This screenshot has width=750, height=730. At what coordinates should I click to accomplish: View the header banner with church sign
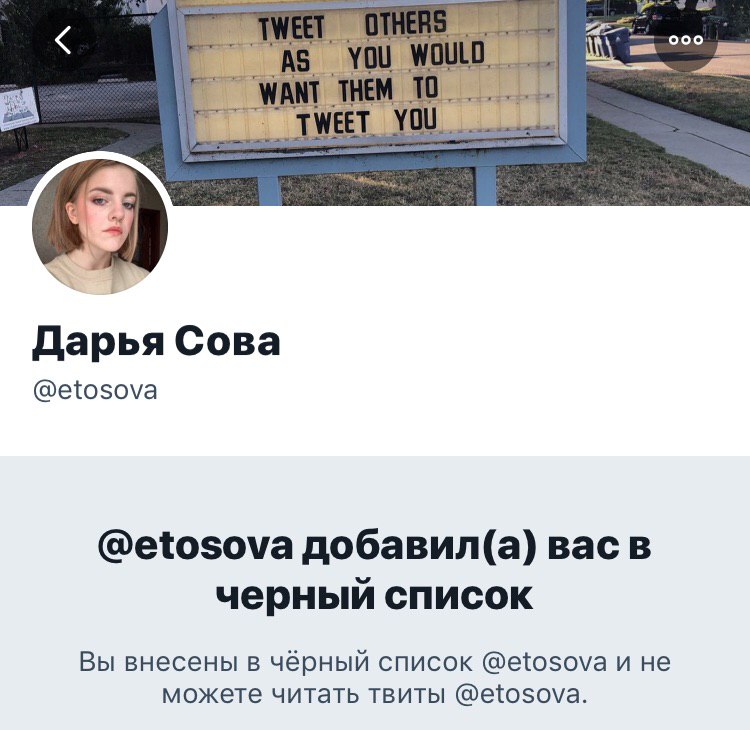(375, 102)
